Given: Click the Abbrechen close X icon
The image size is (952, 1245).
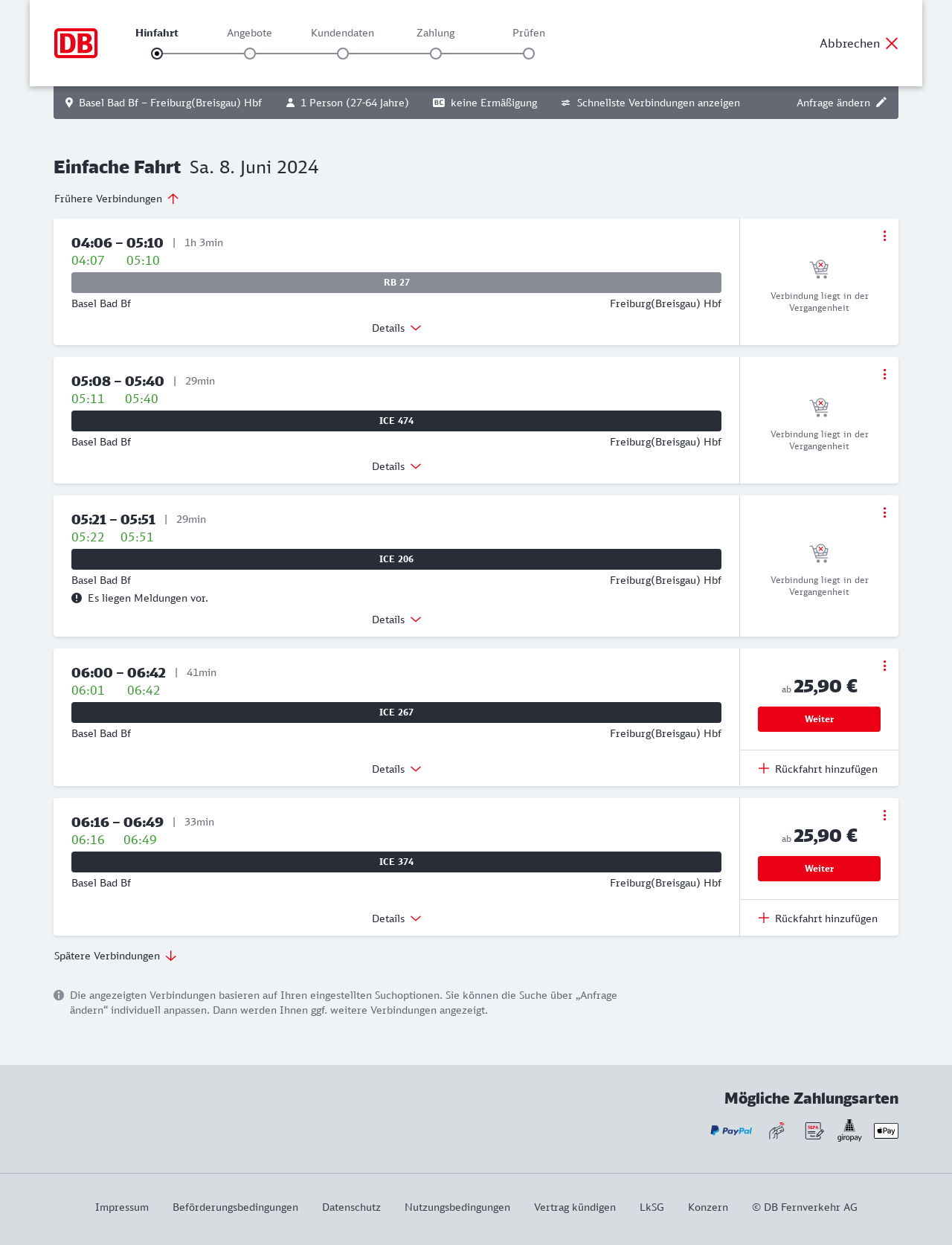Looking at the screenshot, I should click(x=892, y=43).
